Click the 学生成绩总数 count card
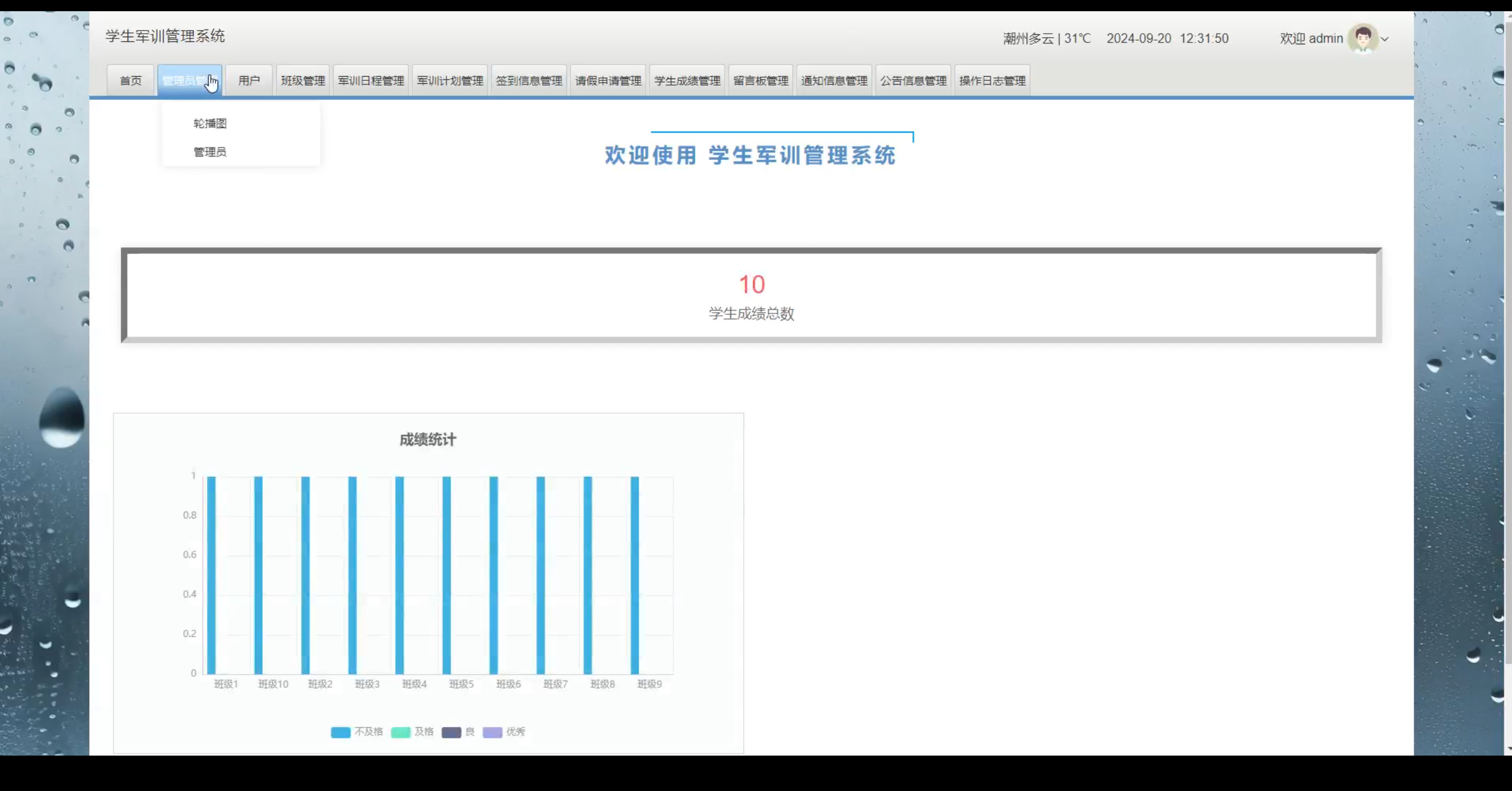Viewport: 1512px width, 791px height. coord(751,295)
